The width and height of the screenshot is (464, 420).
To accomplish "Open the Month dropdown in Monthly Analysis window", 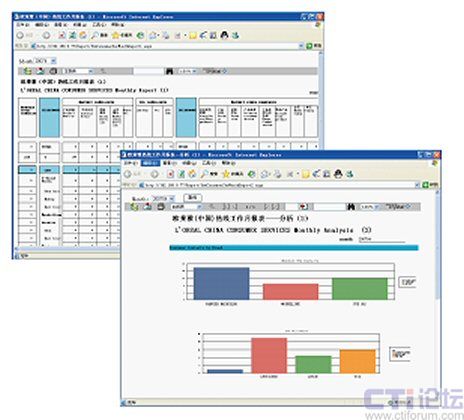I will (x=172, y=198).
